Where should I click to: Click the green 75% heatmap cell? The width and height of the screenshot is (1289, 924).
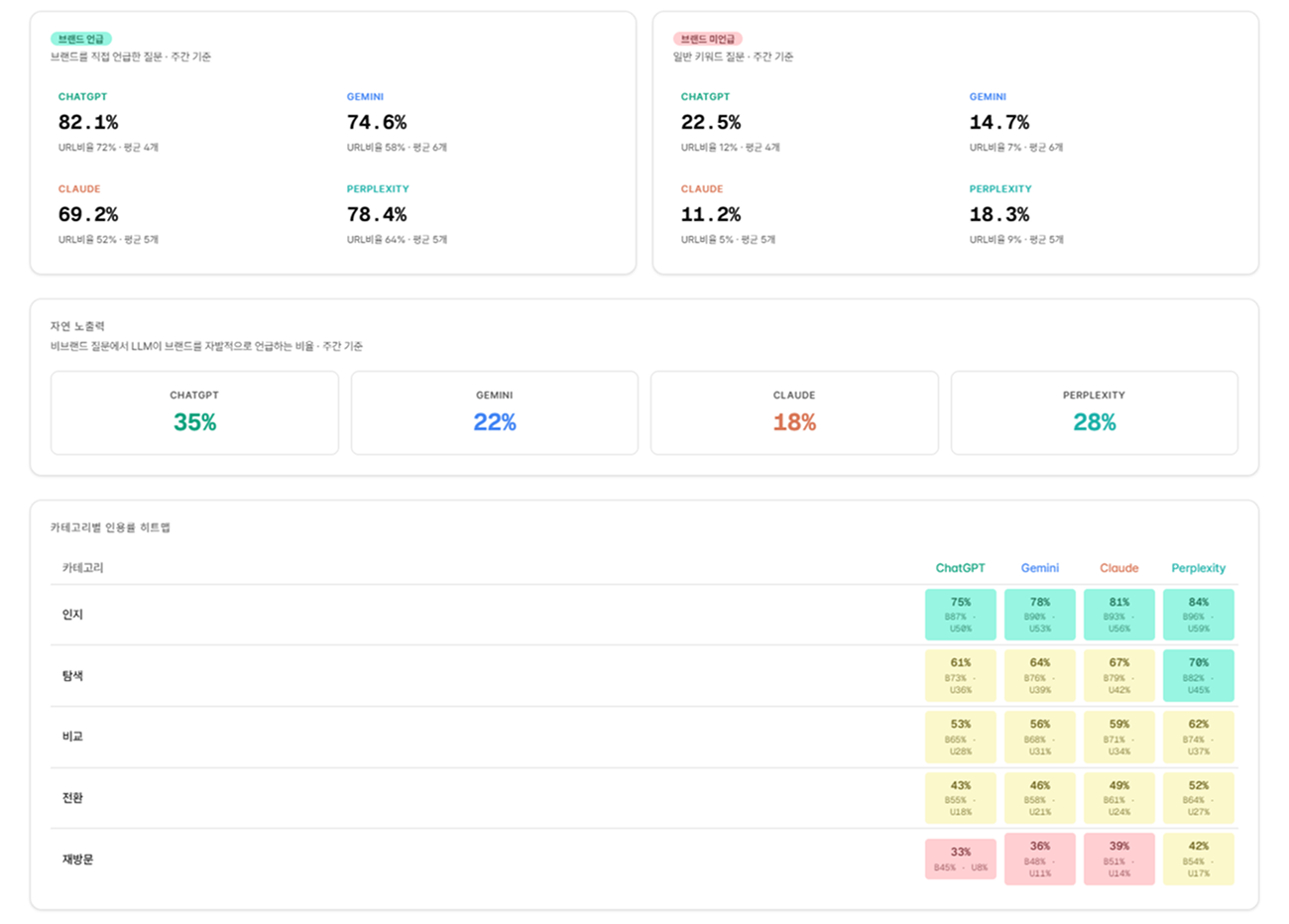click(961, 615)
